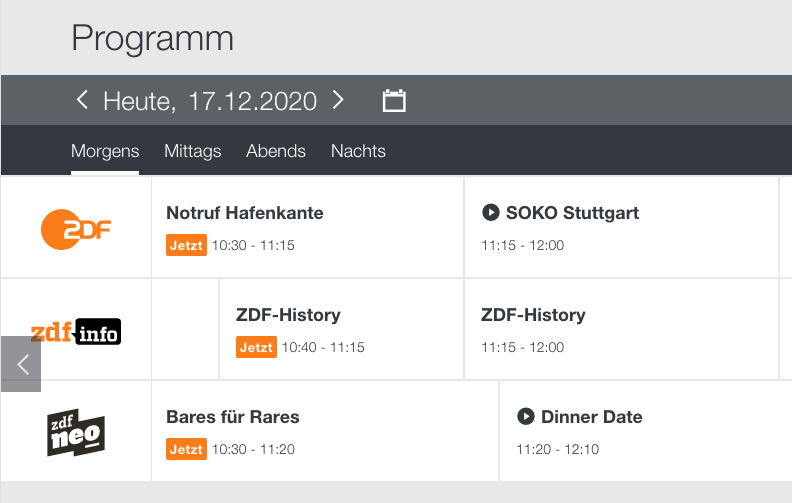Screen dimensions: 792x503
Task: Open the calendar date picker icon
Action: [x=394, y=101]
